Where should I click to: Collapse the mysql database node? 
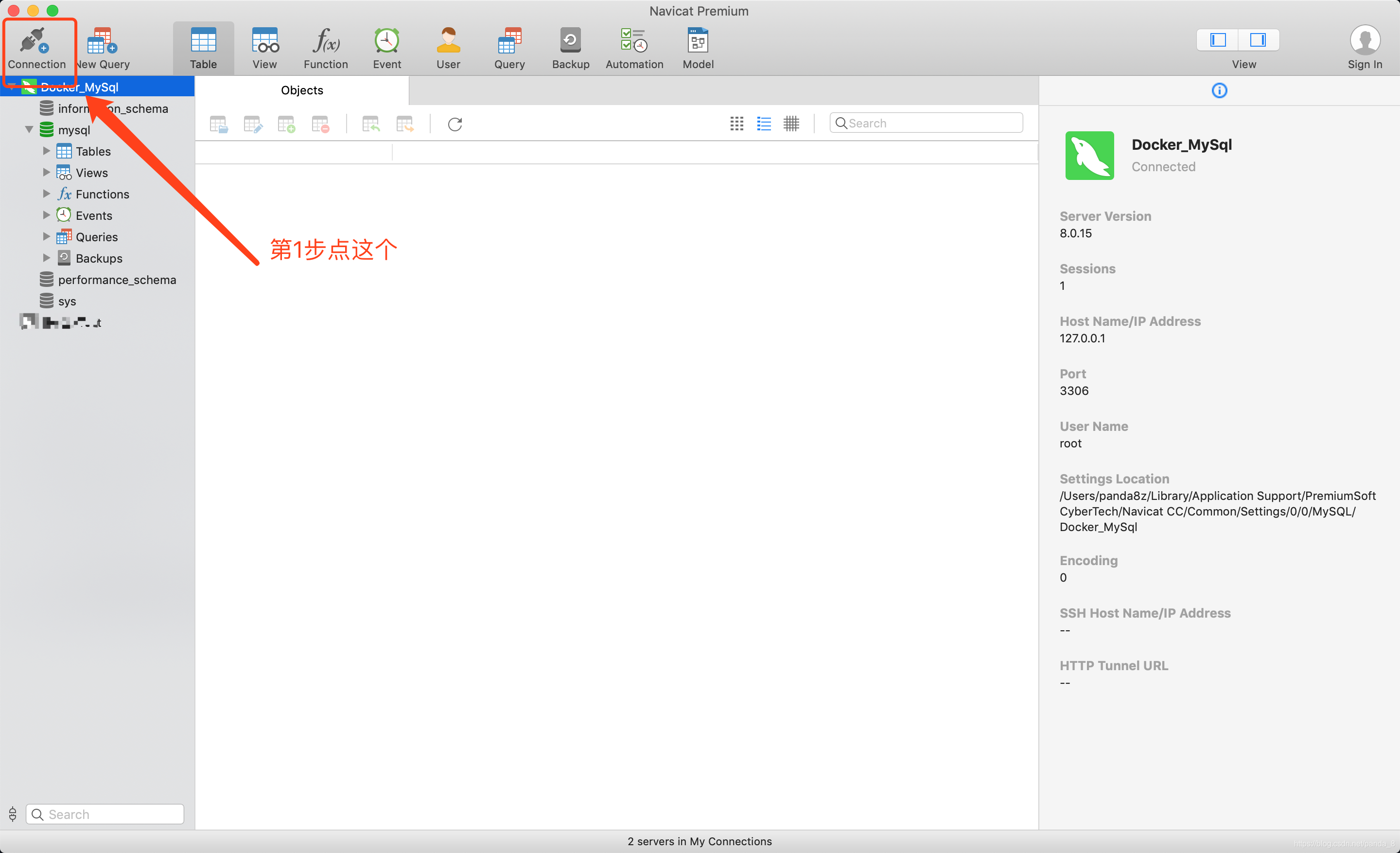click(29, 129)
